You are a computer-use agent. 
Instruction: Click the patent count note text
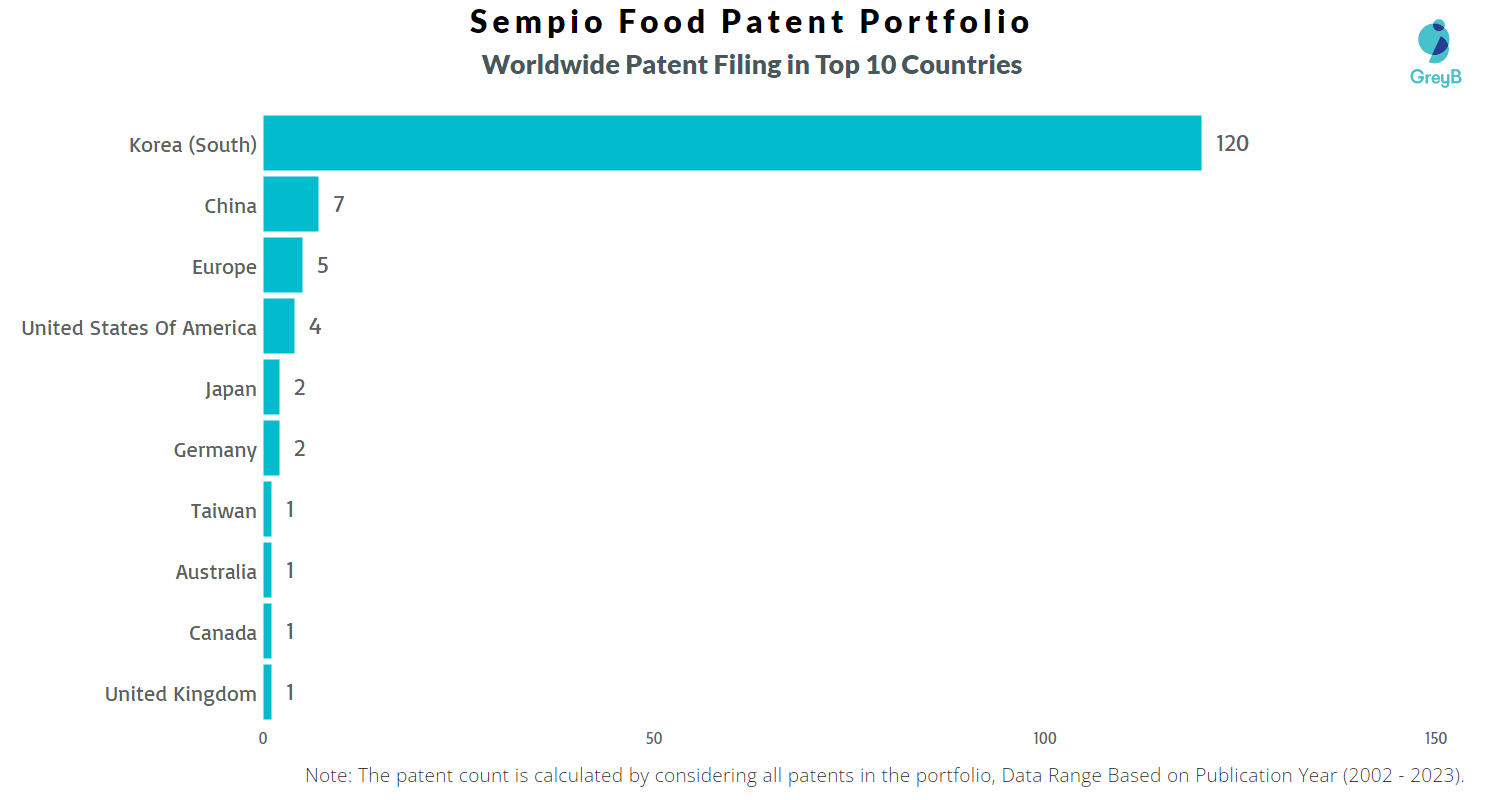click(885, 775)
